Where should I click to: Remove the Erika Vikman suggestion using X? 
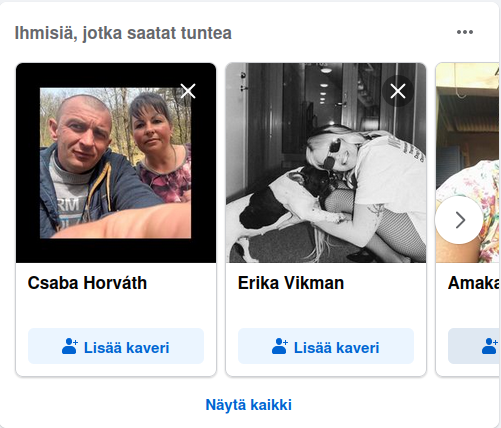tap(398, 91)
